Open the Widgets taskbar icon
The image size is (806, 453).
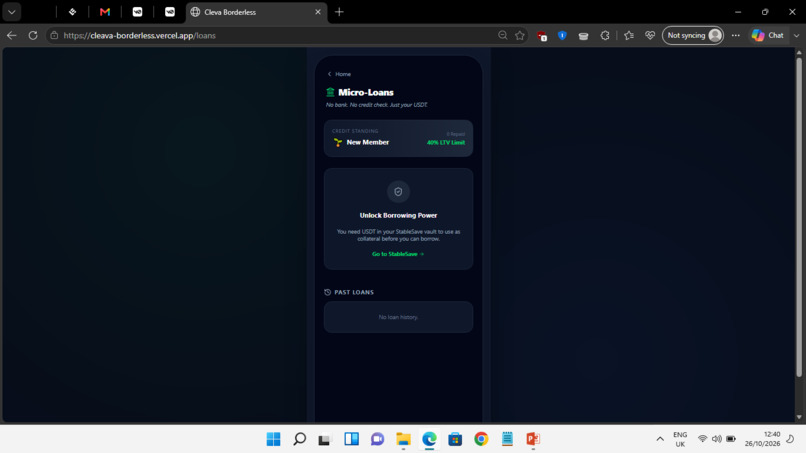point(352,439)
